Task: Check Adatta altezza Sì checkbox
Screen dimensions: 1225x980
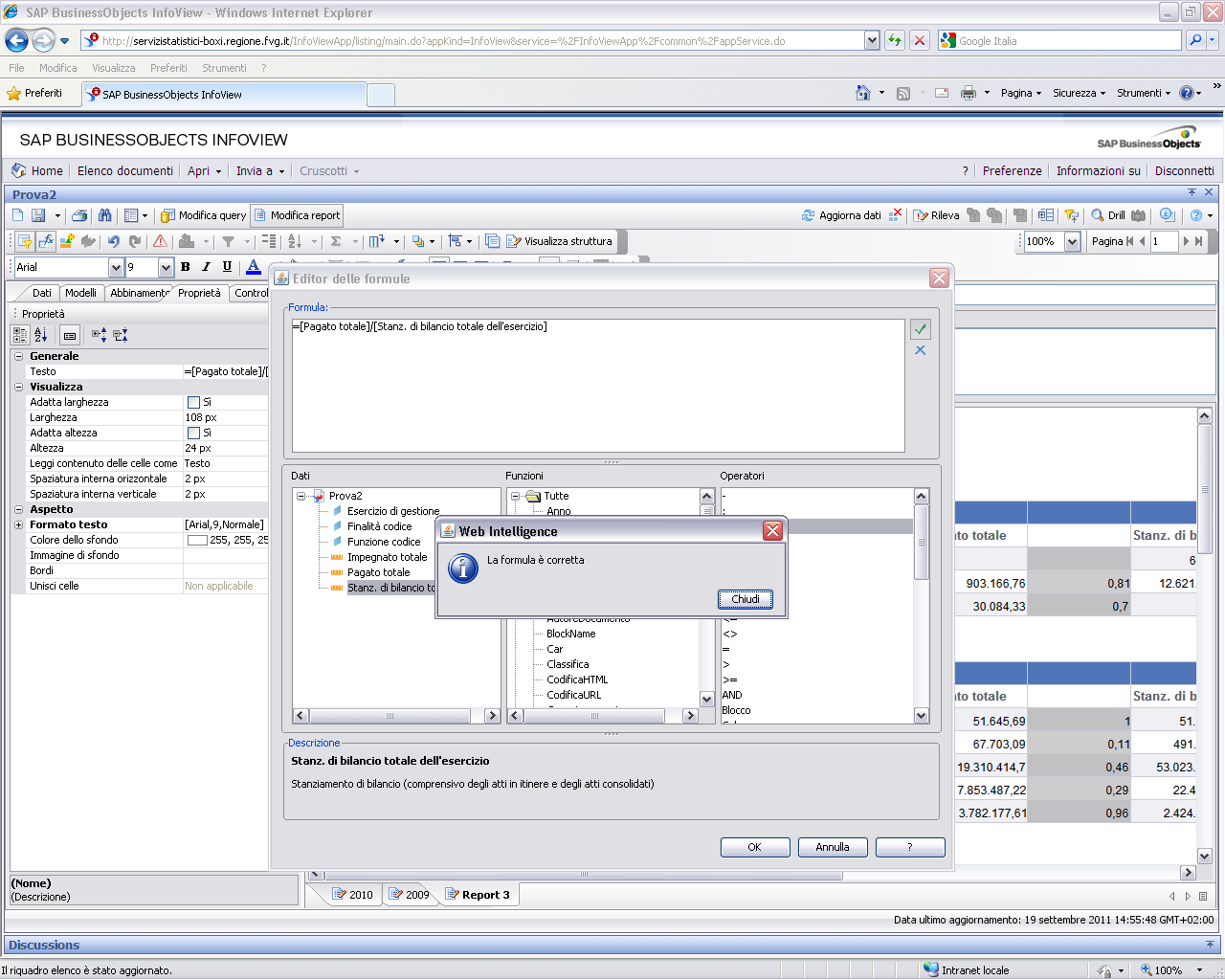Action: pos(193,433)
